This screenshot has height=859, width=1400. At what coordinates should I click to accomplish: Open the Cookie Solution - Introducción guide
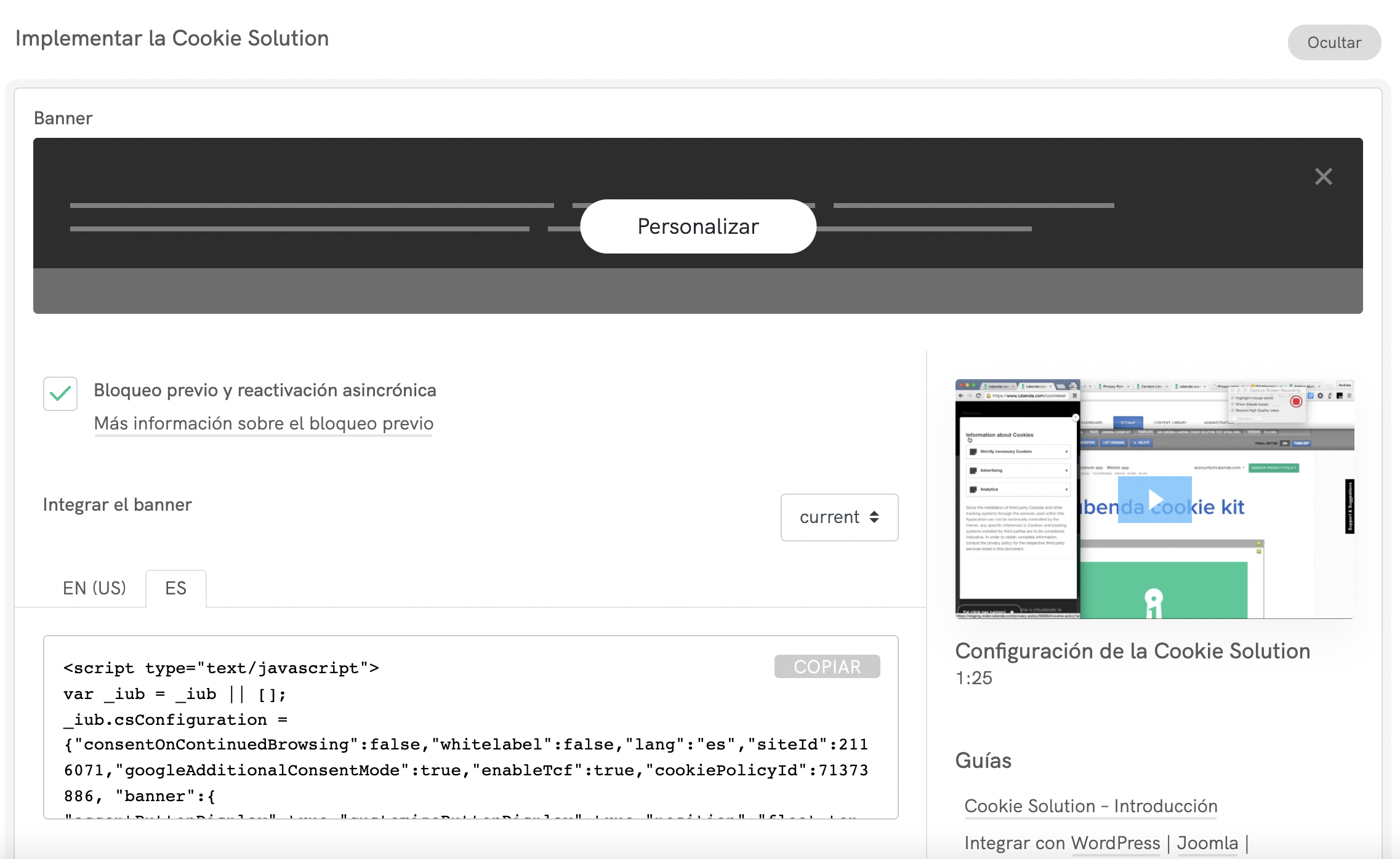coord(1091,805)
